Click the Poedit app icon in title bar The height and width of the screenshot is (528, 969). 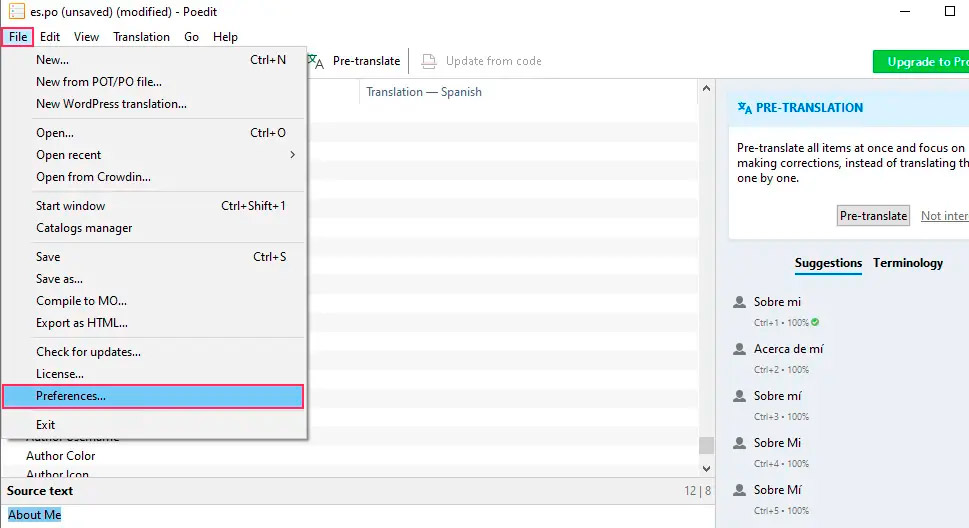[16, 11]
